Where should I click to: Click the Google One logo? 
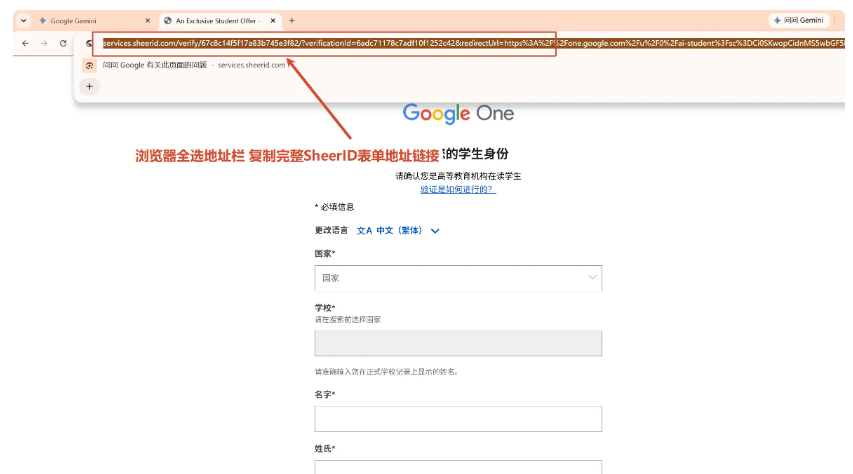point(458,113)
